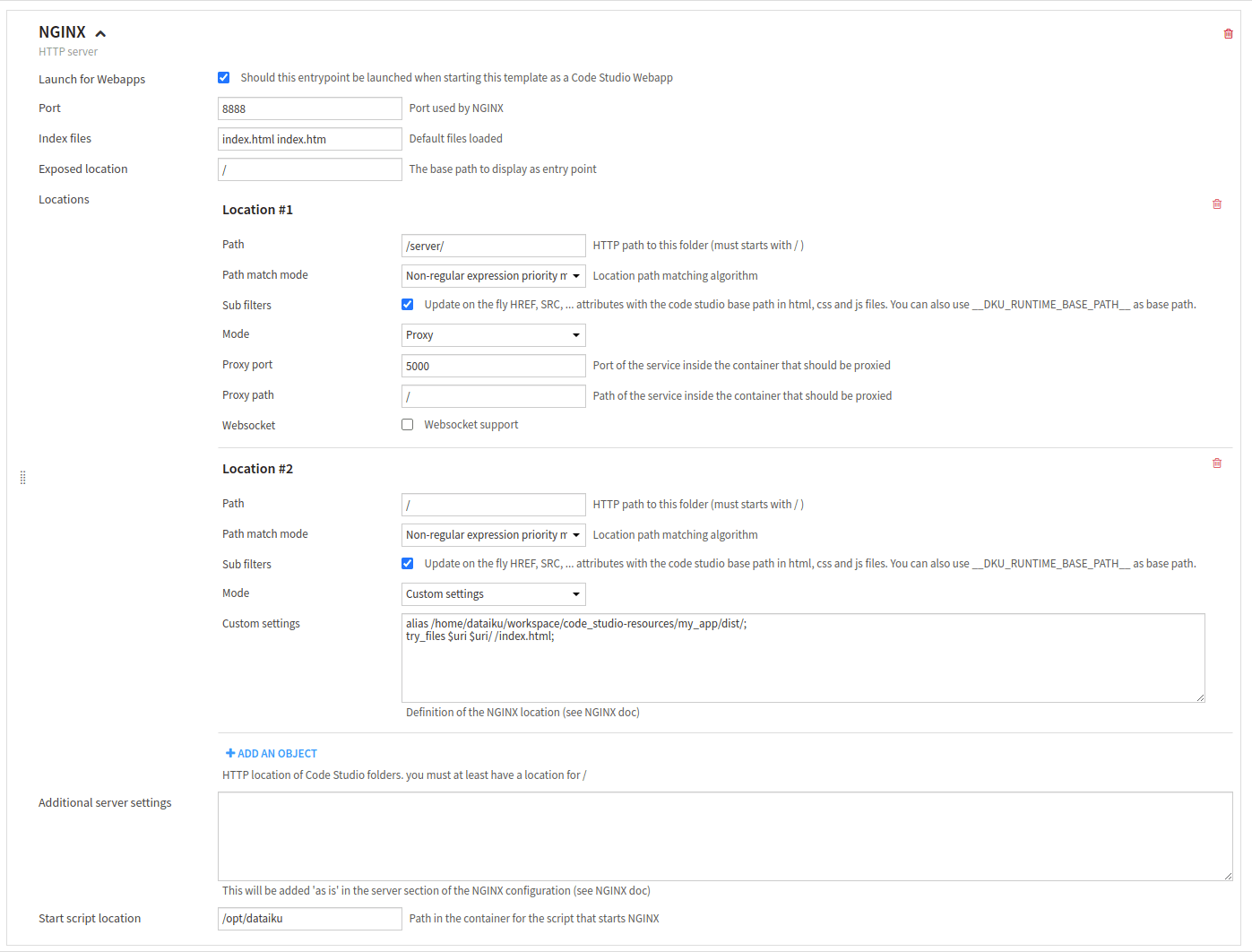1252x952 pixels.
Task: Click the Start script location field
Action: tap(309, 919)
